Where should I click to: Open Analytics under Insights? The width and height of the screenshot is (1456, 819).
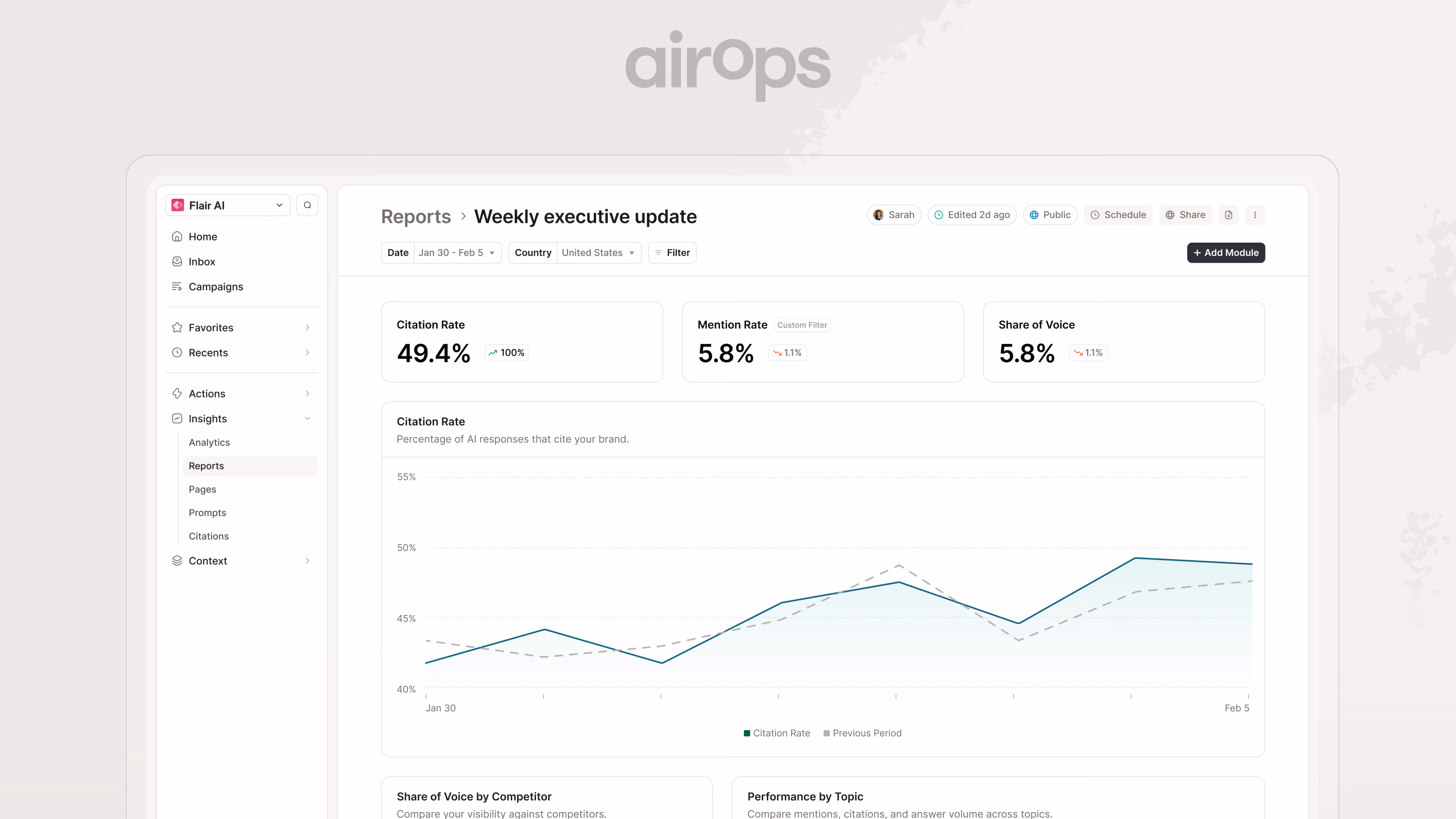[x=250, y=442]
